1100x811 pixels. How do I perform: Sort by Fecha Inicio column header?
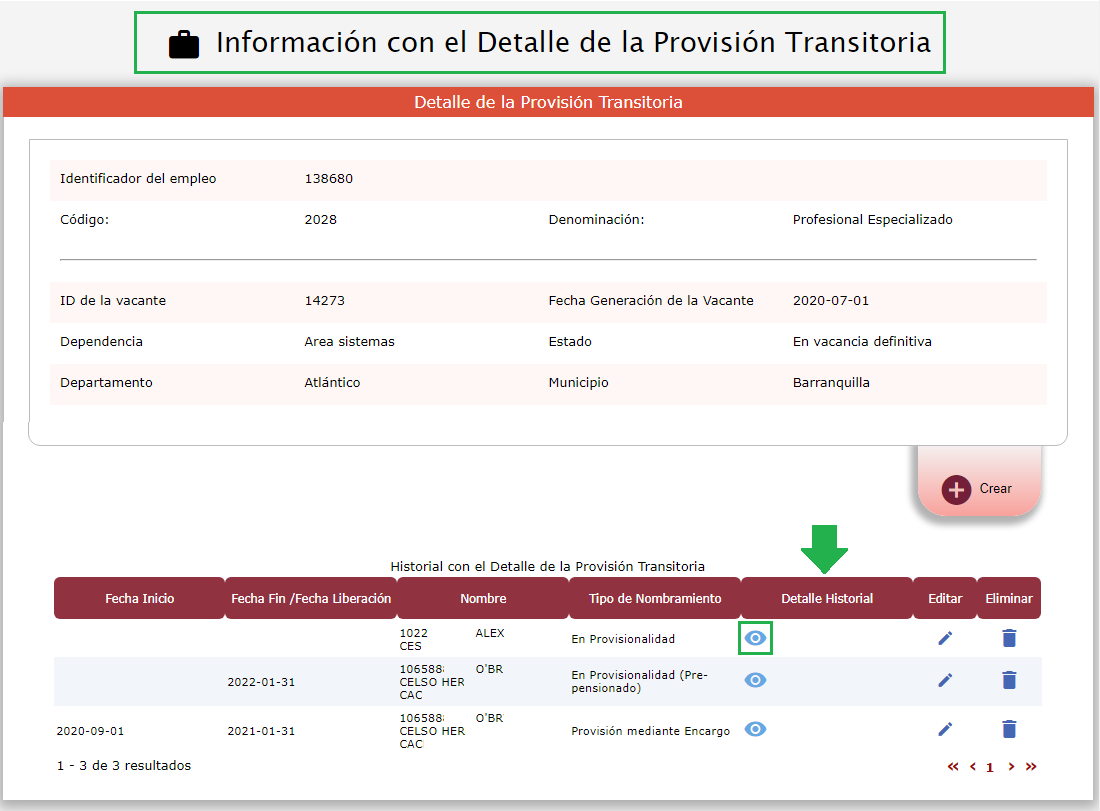pos(140,598)
